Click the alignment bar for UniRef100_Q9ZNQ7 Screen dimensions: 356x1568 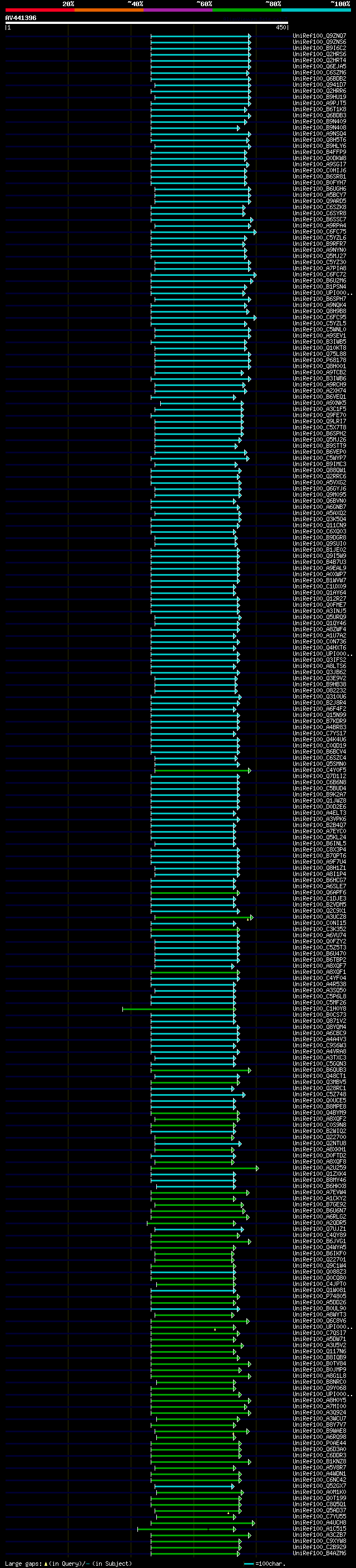[x=201, y=36]
